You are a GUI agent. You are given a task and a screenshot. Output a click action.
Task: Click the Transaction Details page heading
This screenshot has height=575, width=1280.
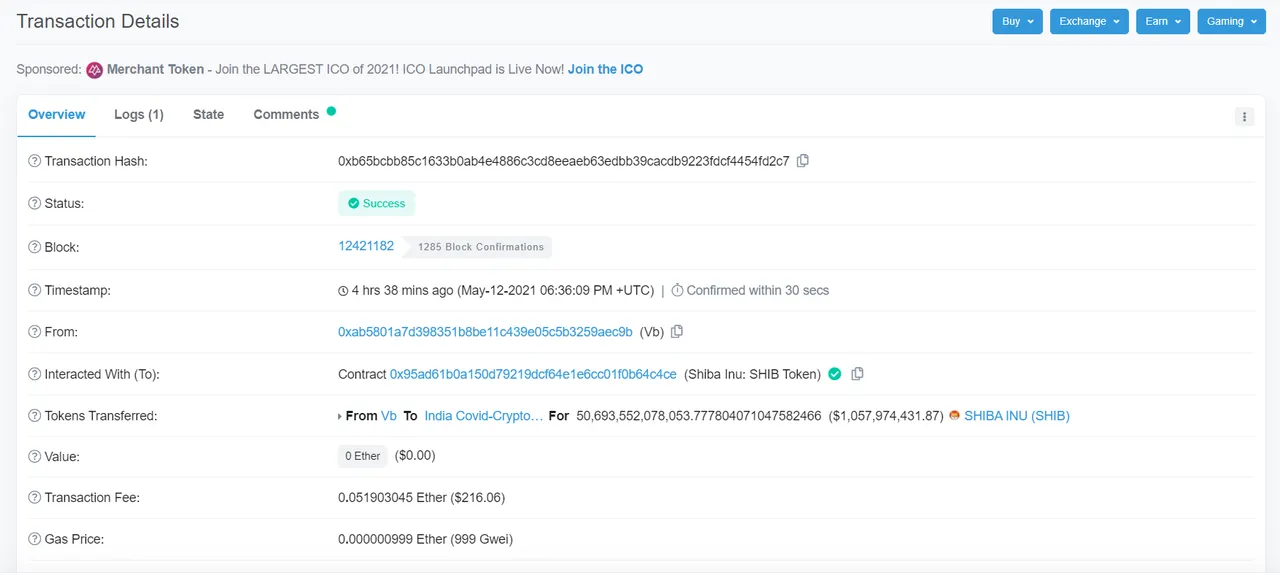(98, 21)
